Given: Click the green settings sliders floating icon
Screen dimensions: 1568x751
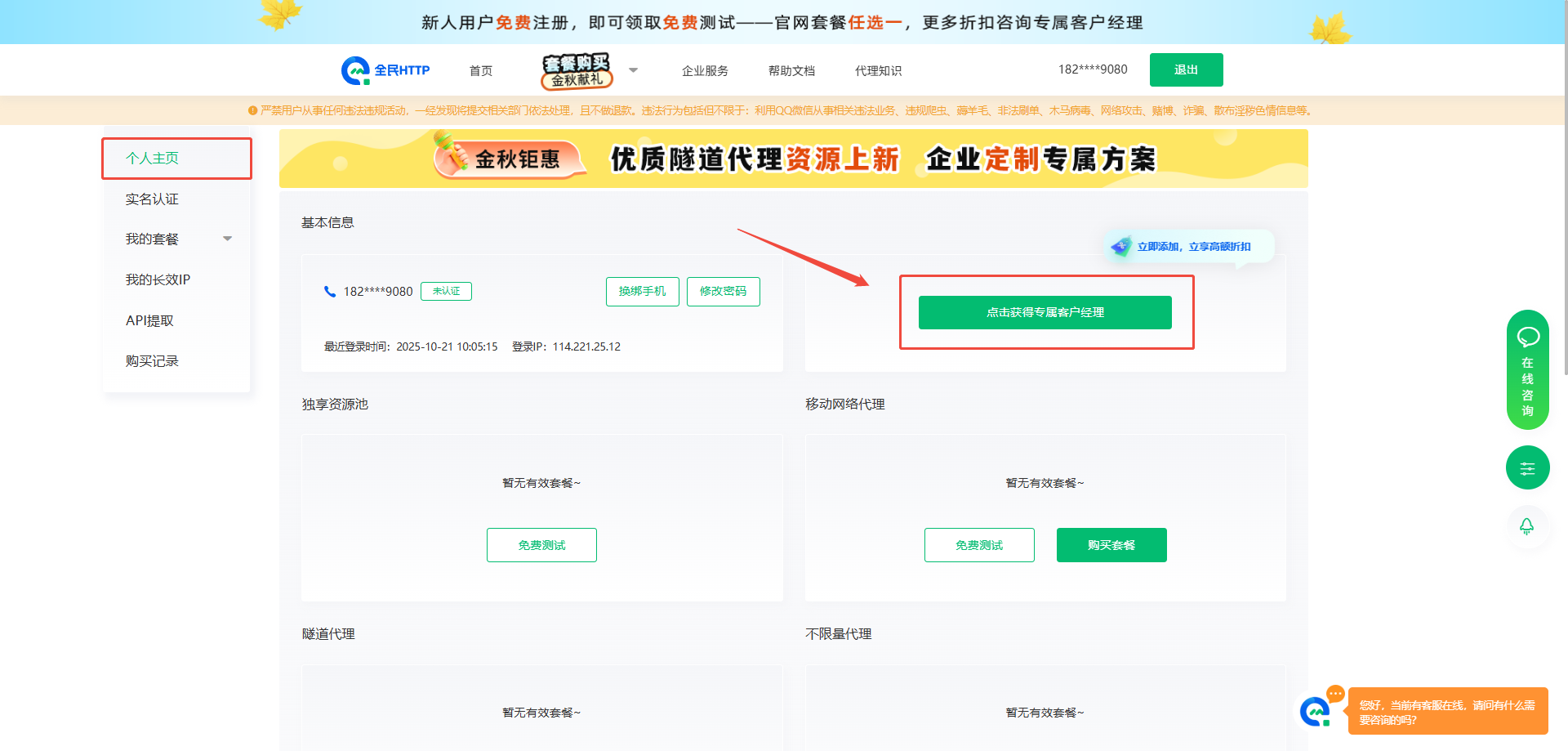Looking at the screenshot, I should (1527, 468).
